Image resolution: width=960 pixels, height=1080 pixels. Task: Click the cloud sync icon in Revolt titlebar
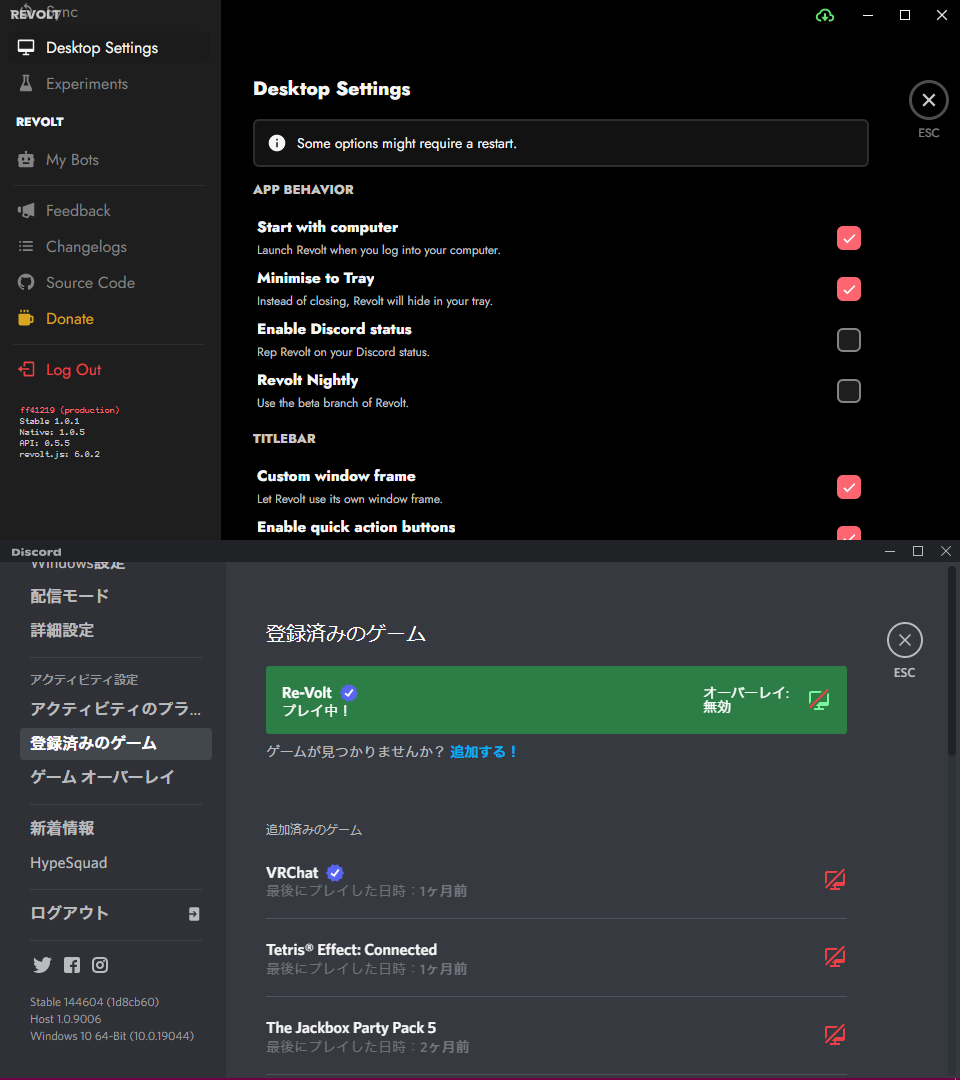point(824,15)
